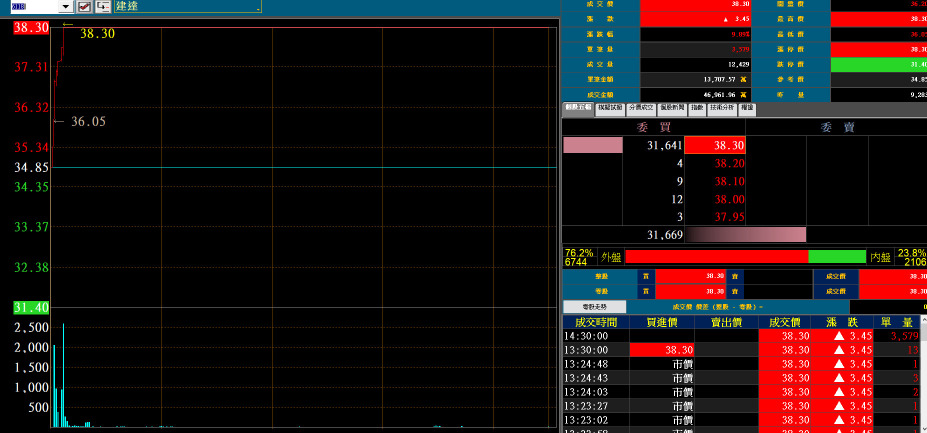The image size is (927, 433).
Task: Click the 零股走勢 button
Action: (x=594, y=306)
